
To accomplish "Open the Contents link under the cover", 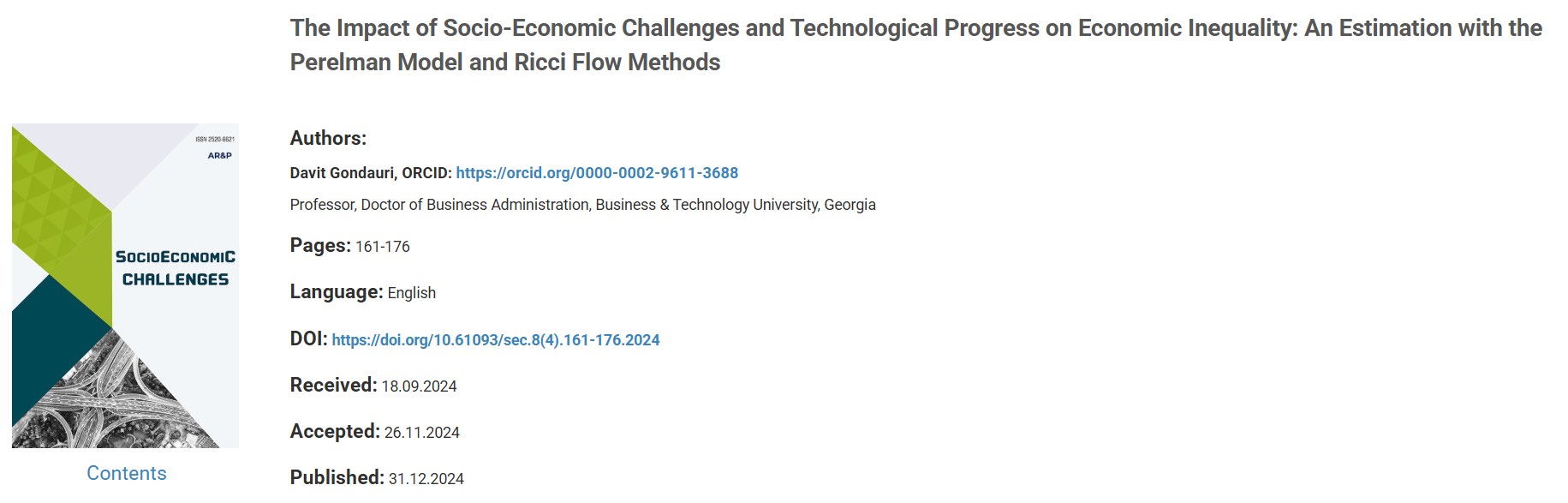I will coord(127,473).
